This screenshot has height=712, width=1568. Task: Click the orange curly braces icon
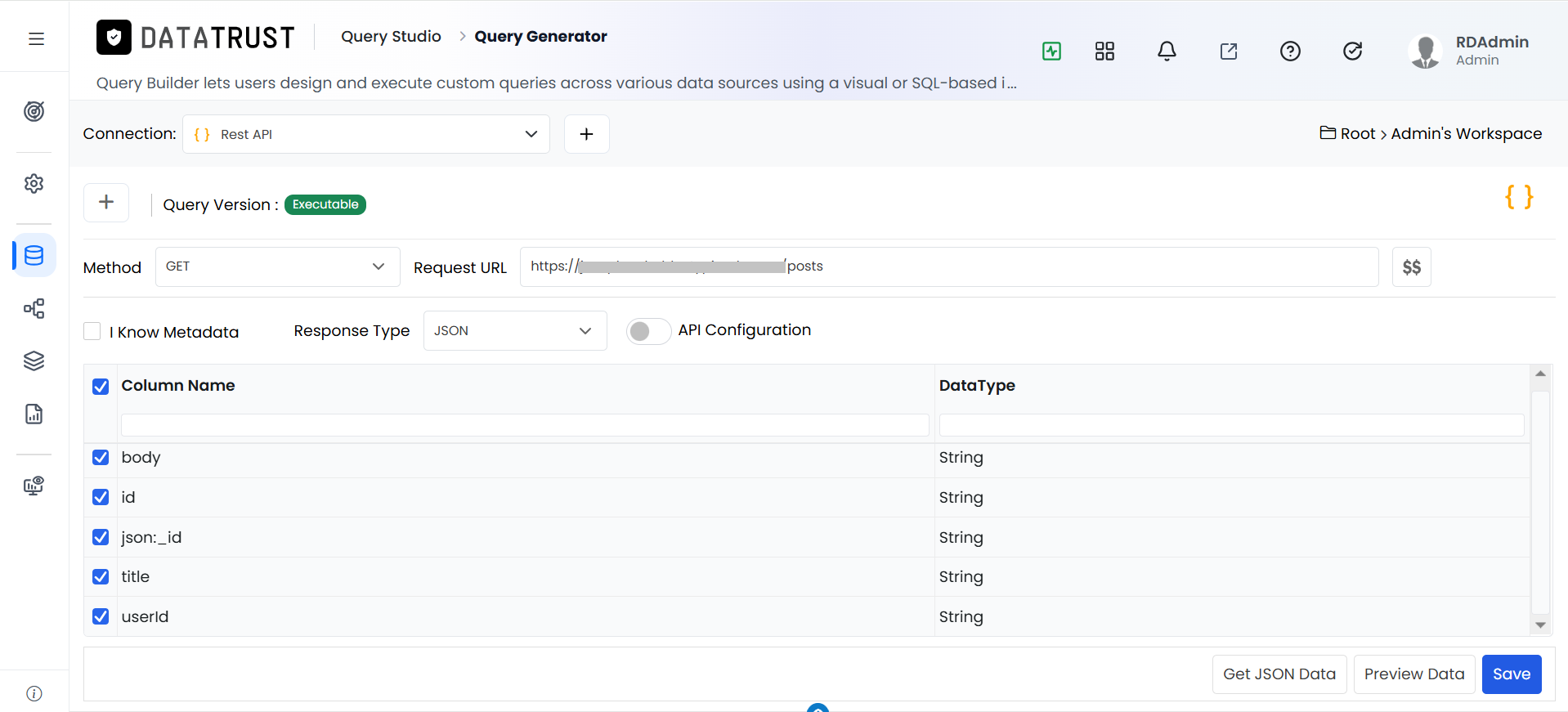click(1519, 197)
